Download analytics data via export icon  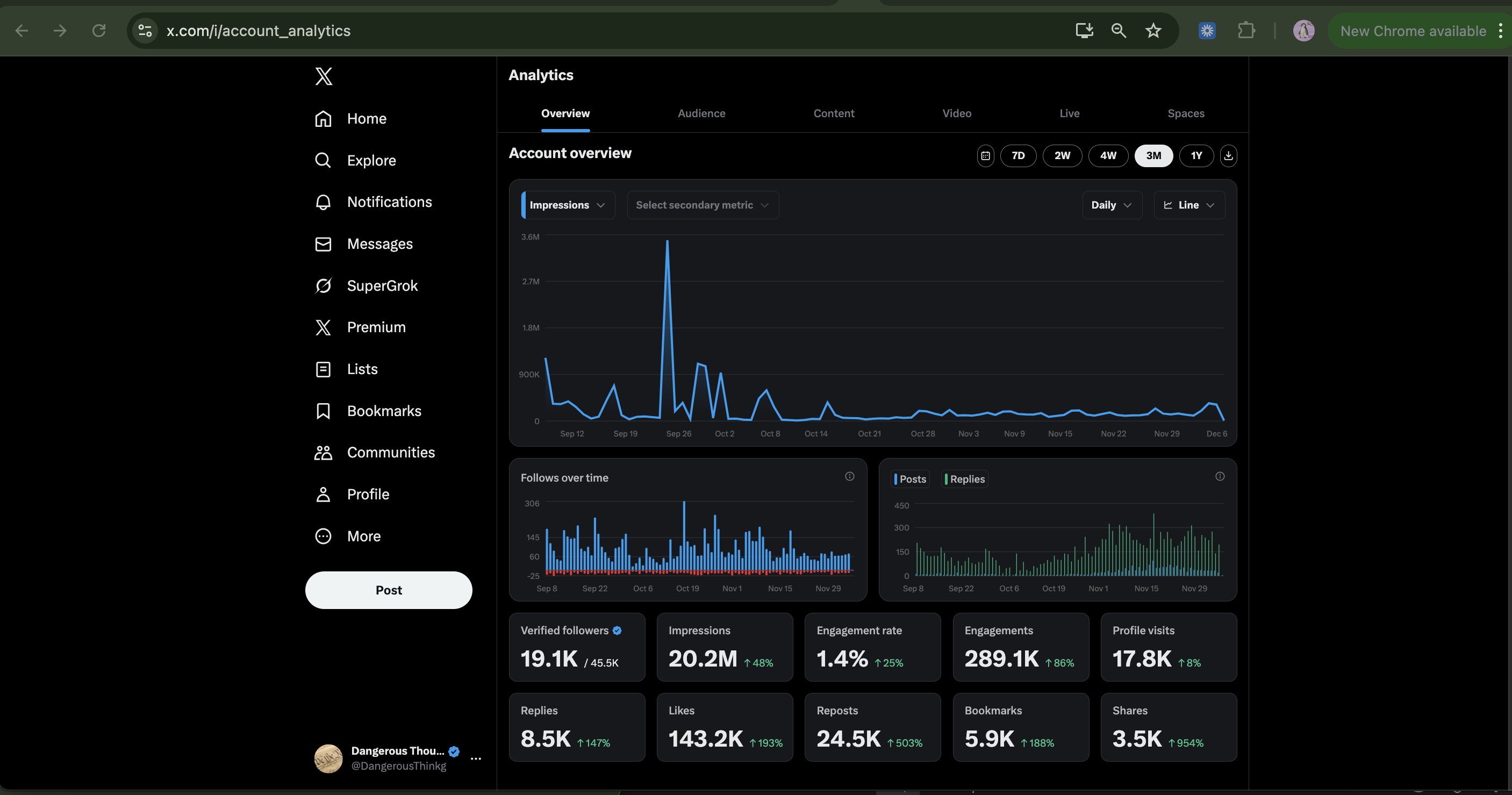click(1228, 155)
